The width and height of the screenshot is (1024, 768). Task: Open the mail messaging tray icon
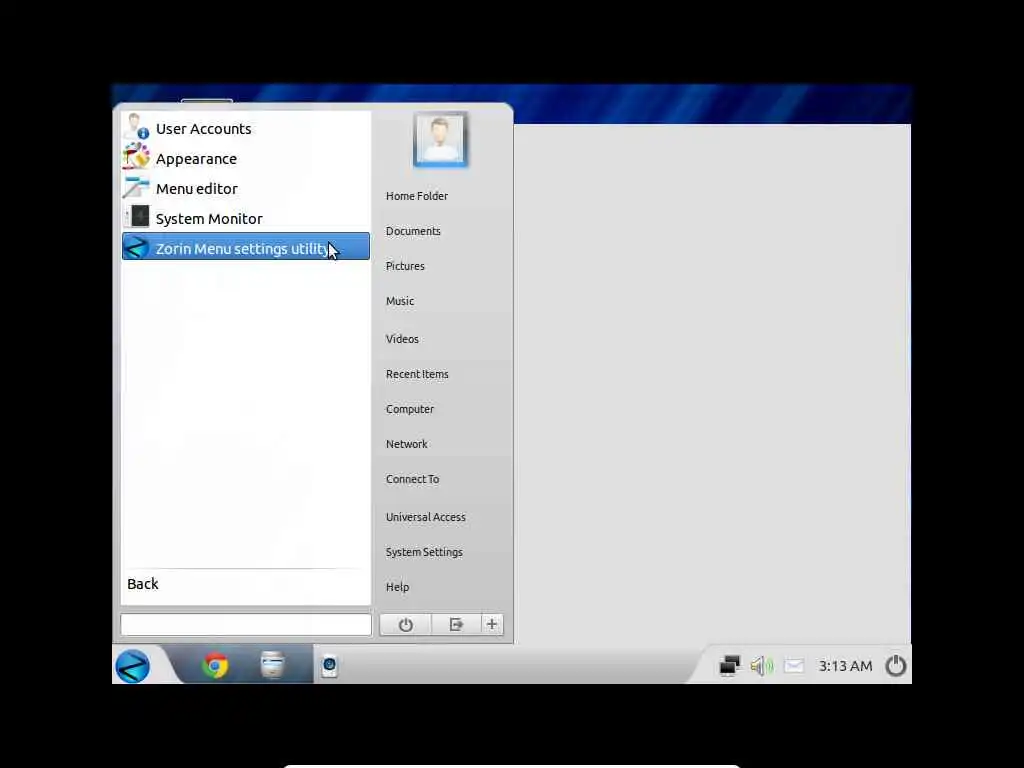(x=793, y=666)
